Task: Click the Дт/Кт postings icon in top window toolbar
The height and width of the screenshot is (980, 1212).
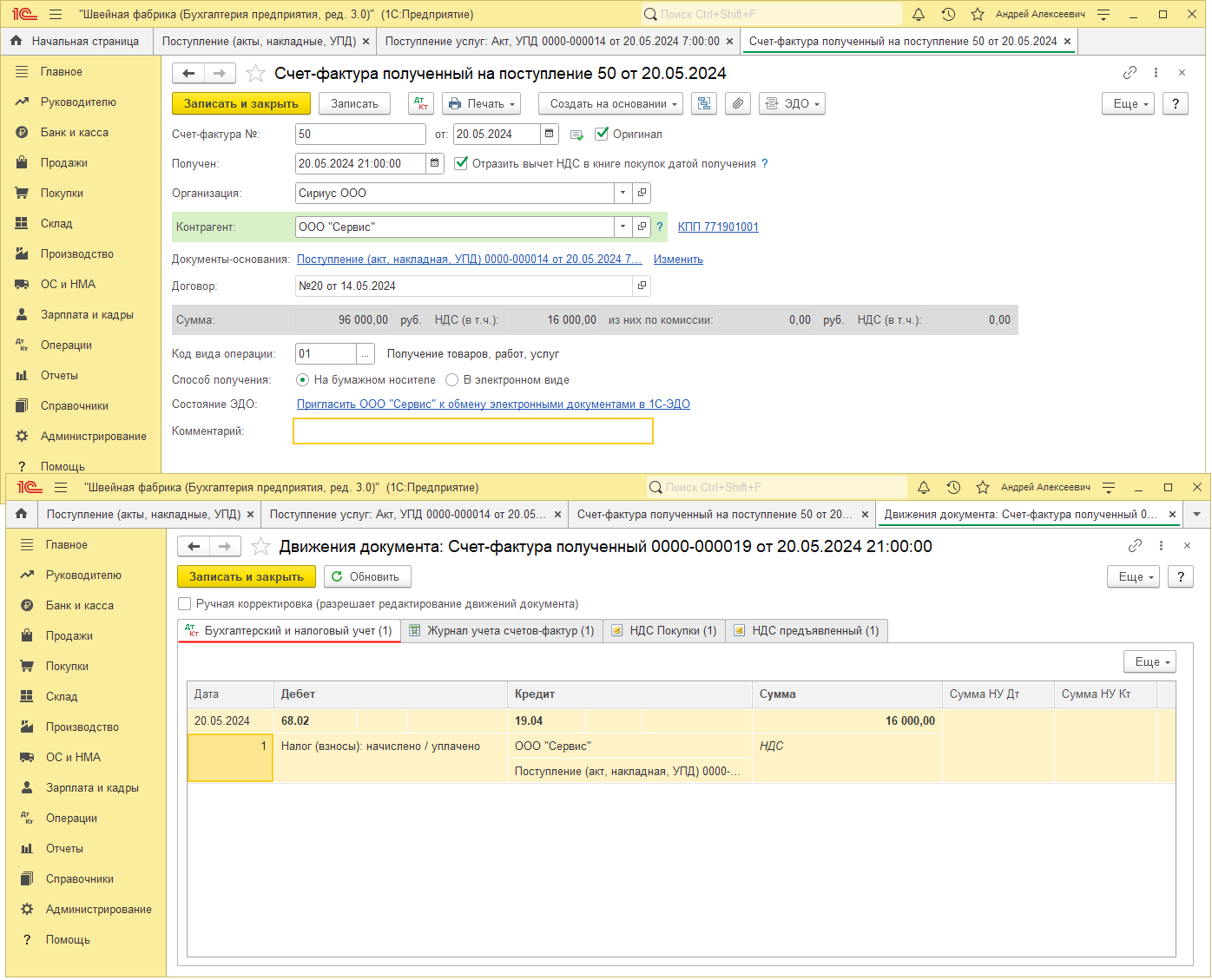Action: (x=421, y=103)
